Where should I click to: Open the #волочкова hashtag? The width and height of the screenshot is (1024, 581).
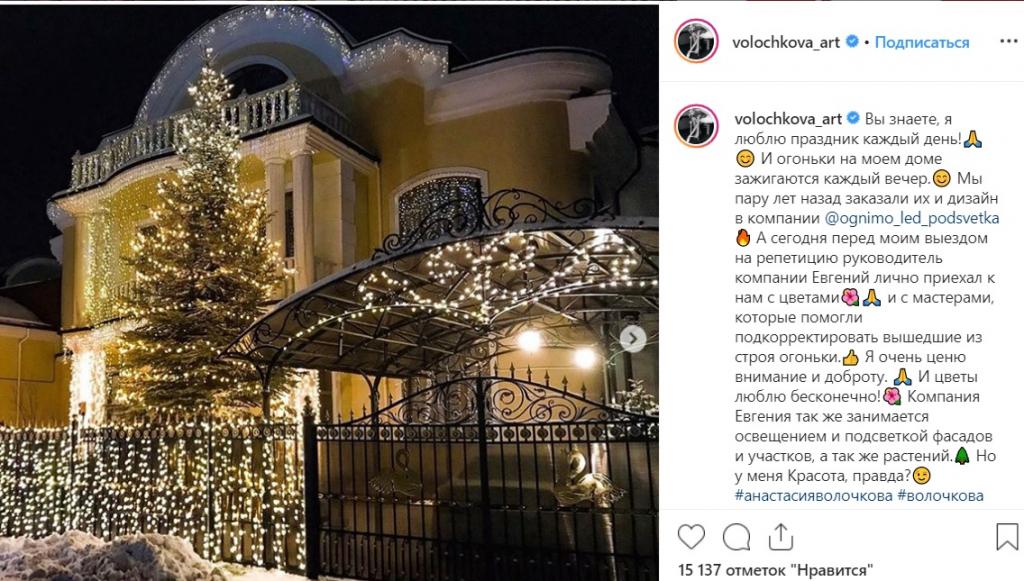pos(940,495)
